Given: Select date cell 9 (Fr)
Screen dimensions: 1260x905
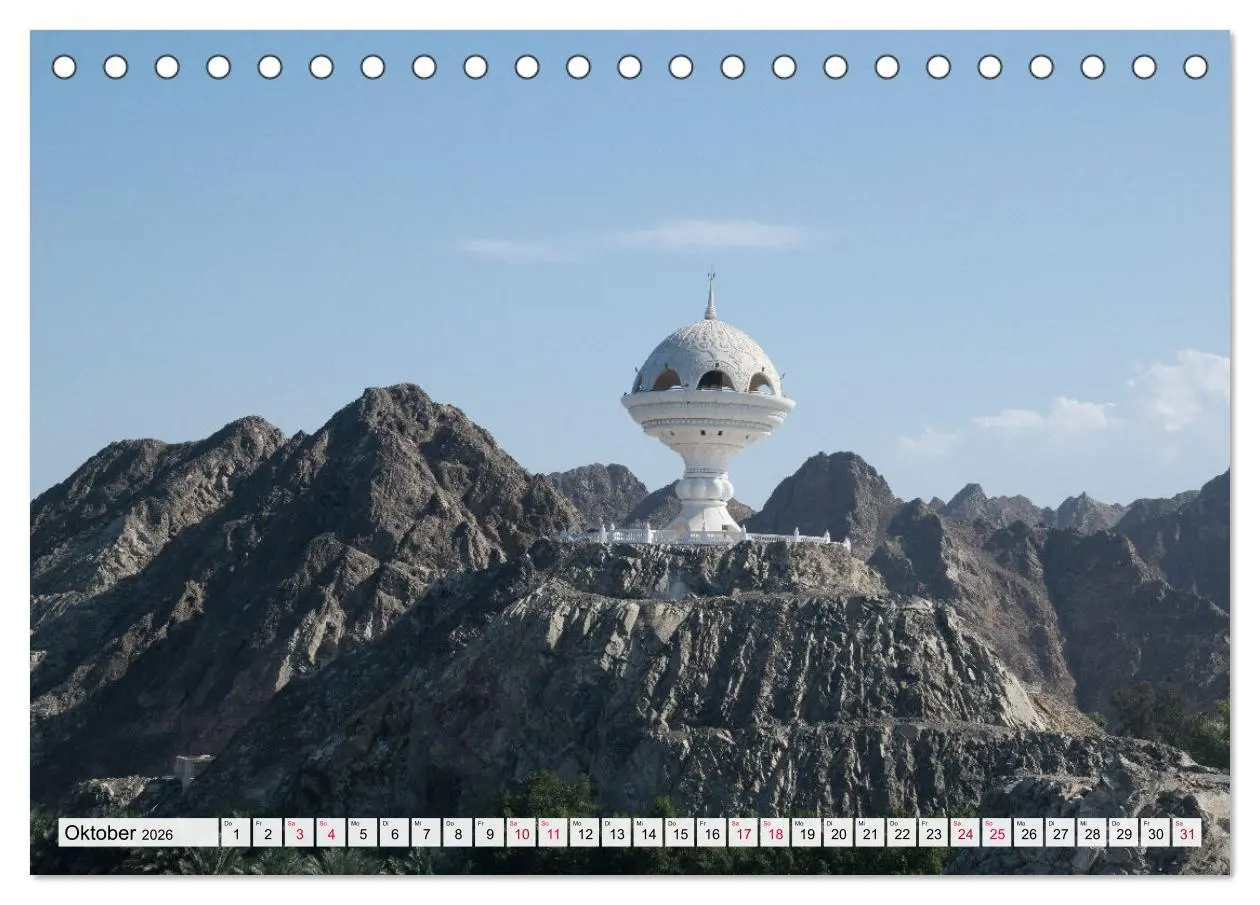Looking at the screenshot, I should pos(490,833).
